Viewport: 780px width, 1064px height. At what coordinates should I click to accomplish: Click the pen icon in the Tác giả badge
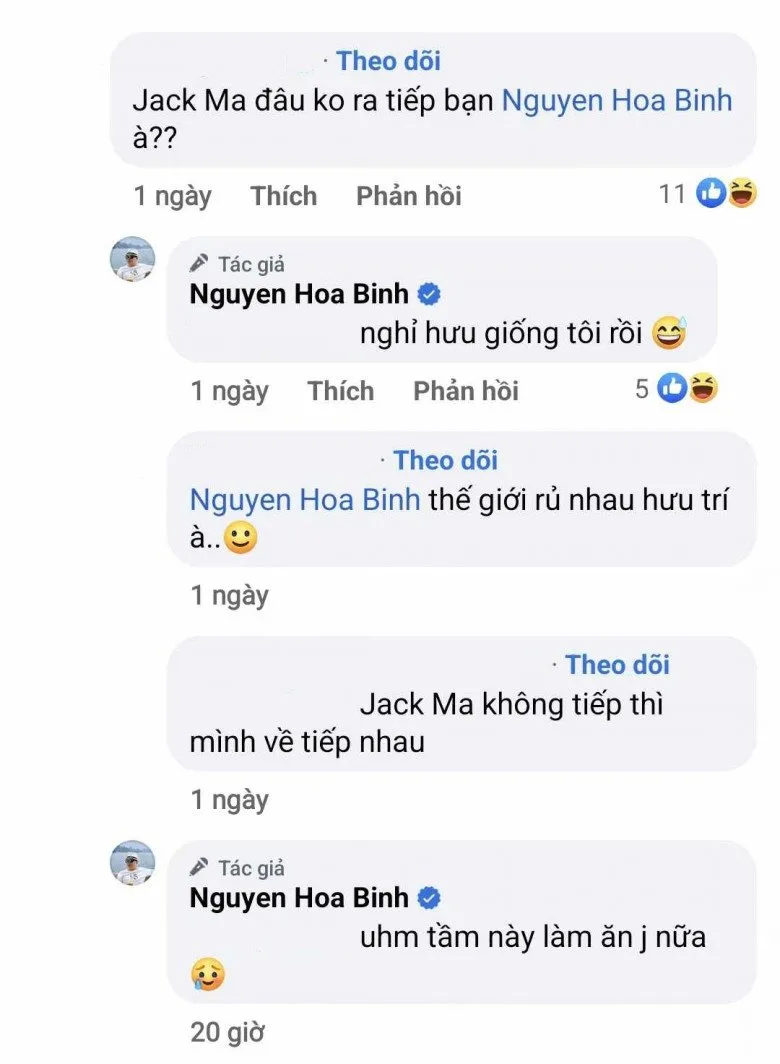[x=199, y=264]
